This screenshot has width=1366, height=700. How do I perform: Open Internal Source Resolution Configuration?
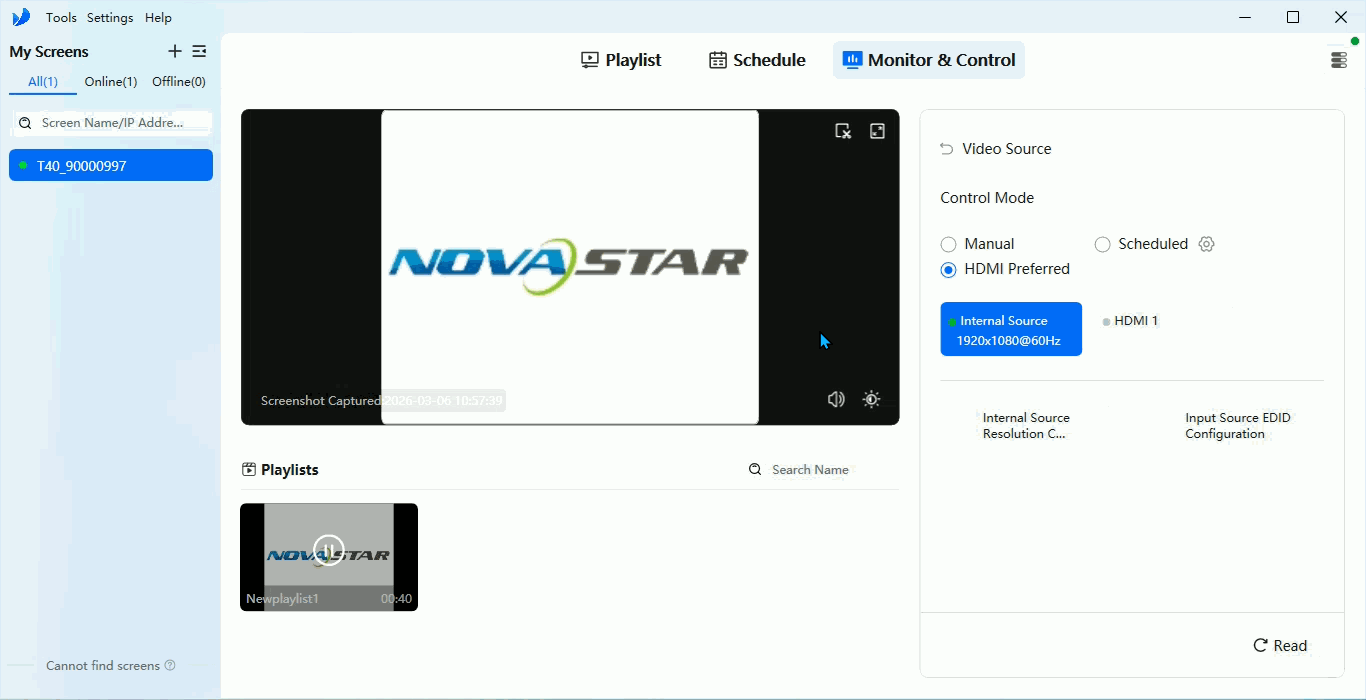tap(1026, 426)
